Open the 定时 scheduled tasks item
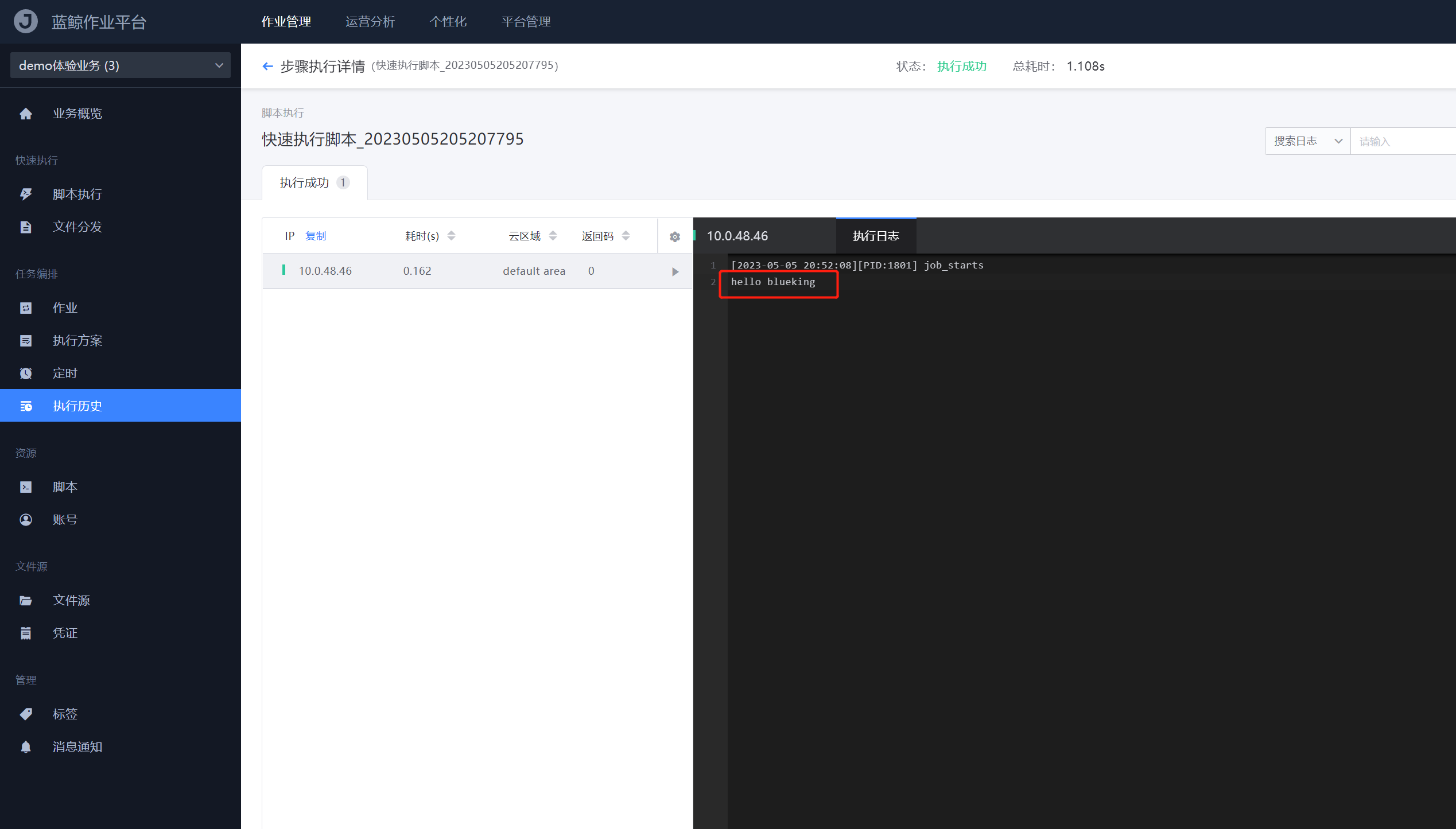Viewport: 1456px width, 829px height. (x=64, y=373)
